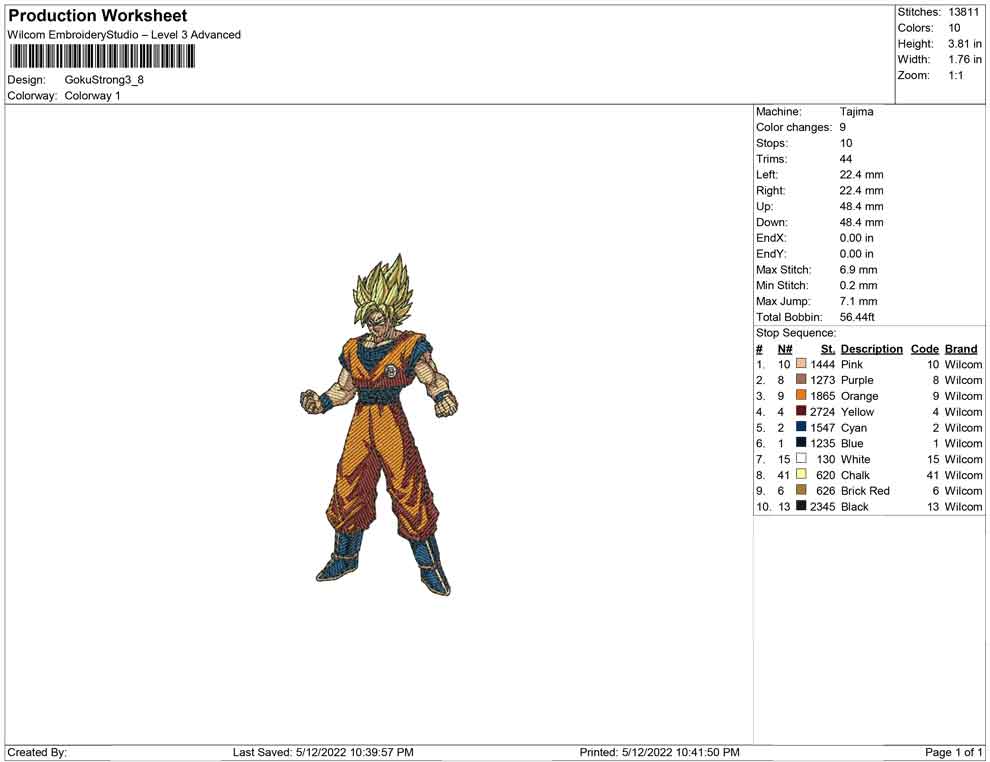Click the Goku embroidery design preview
990x762 pixels.
(x=378, y=425)
